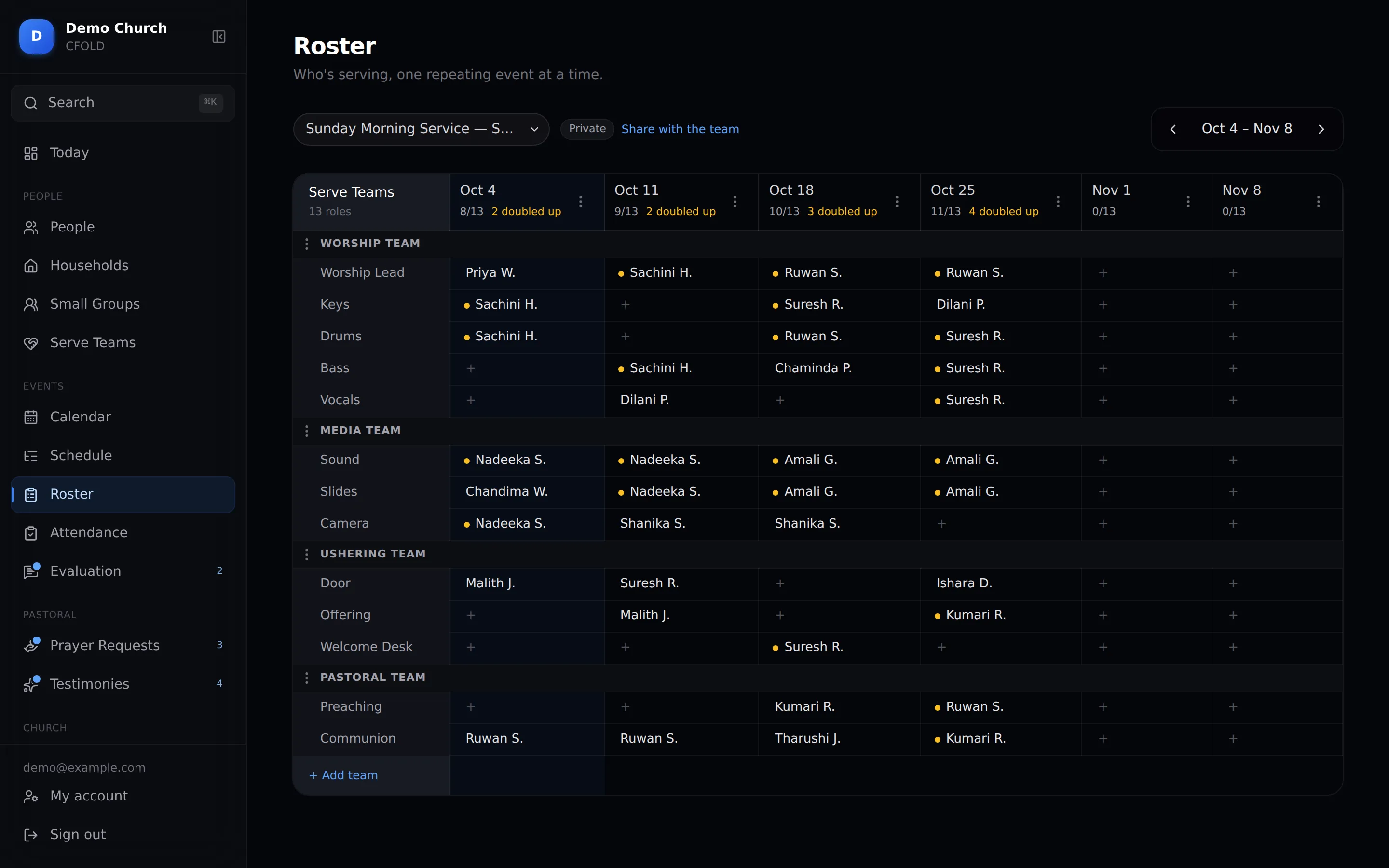Open Evaluation in sidebar
The width and height of the screenshot is (1389, 868).
123,571
